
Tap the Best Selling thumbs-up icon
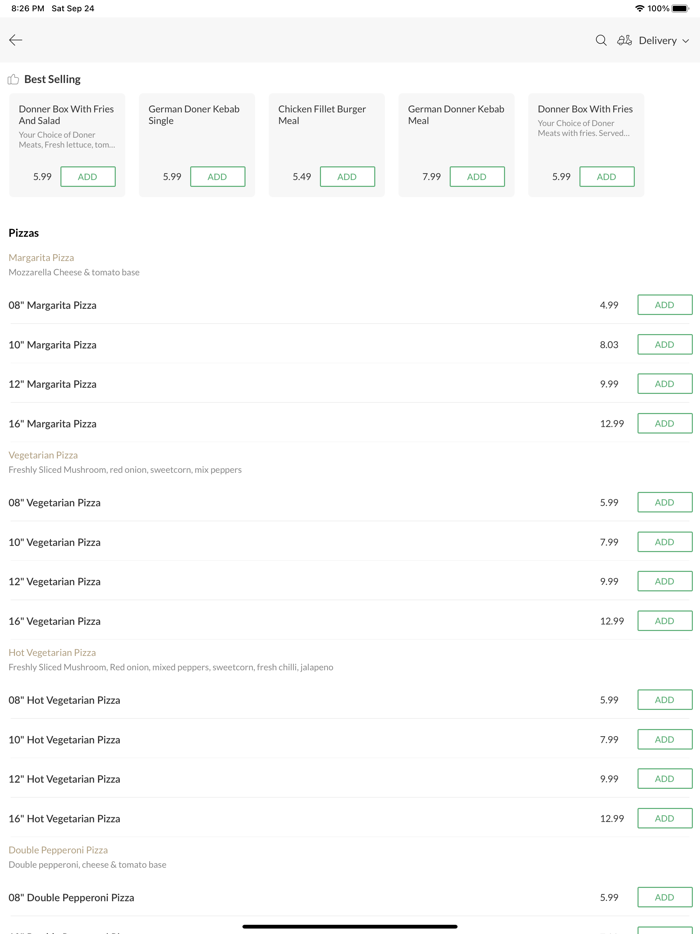coord(13,79)
